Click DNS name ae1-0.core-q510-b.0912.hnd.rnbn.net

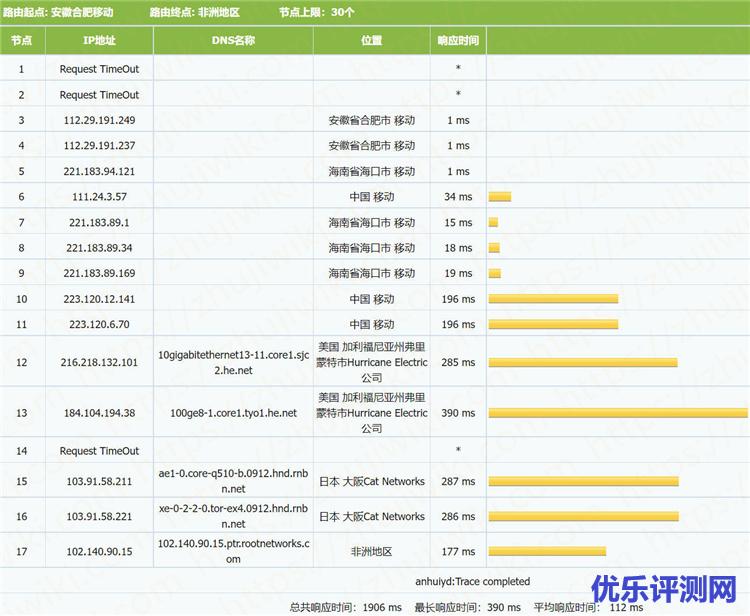pyautogui.click(x=233, y=481)
